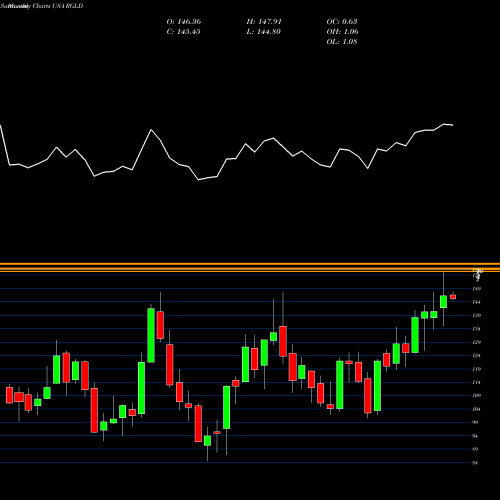
Task: Click the 124 price axis label
Action: 477,356
